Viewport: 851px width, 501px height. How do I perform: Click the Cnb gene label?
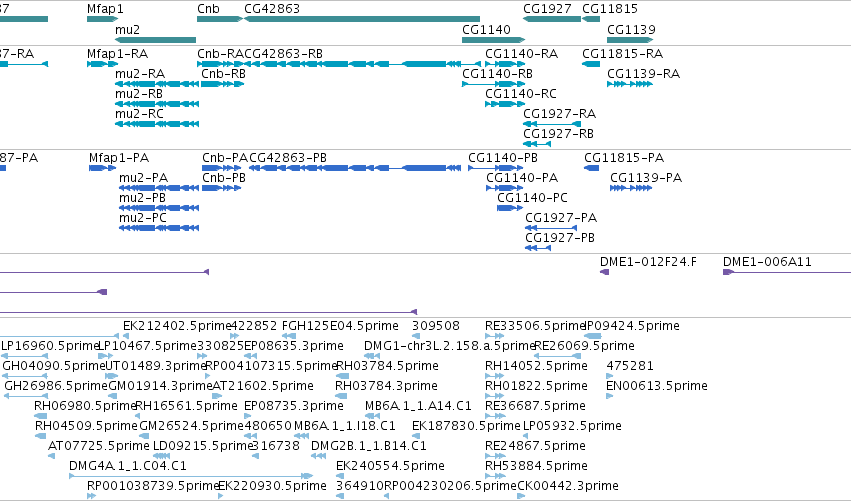208,9
